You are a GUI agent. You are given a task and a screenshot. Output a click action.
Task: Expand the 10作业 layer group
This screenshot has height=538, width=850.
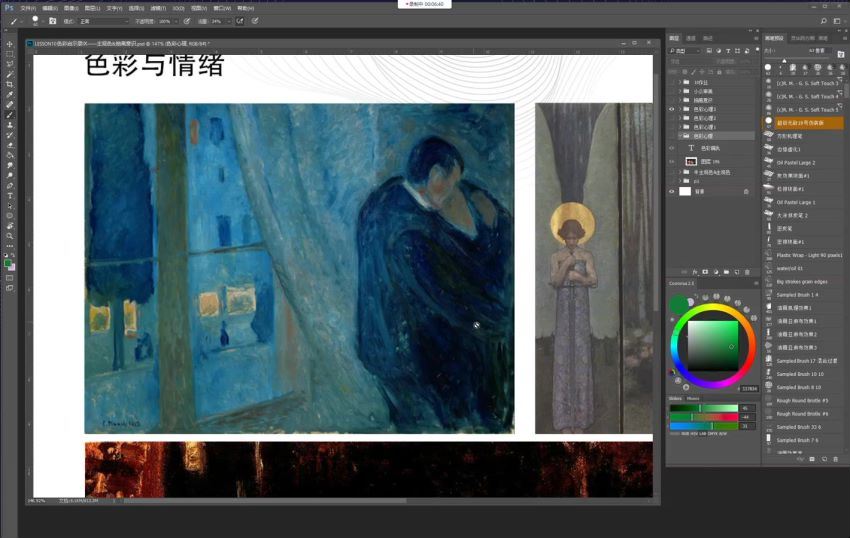680,82
